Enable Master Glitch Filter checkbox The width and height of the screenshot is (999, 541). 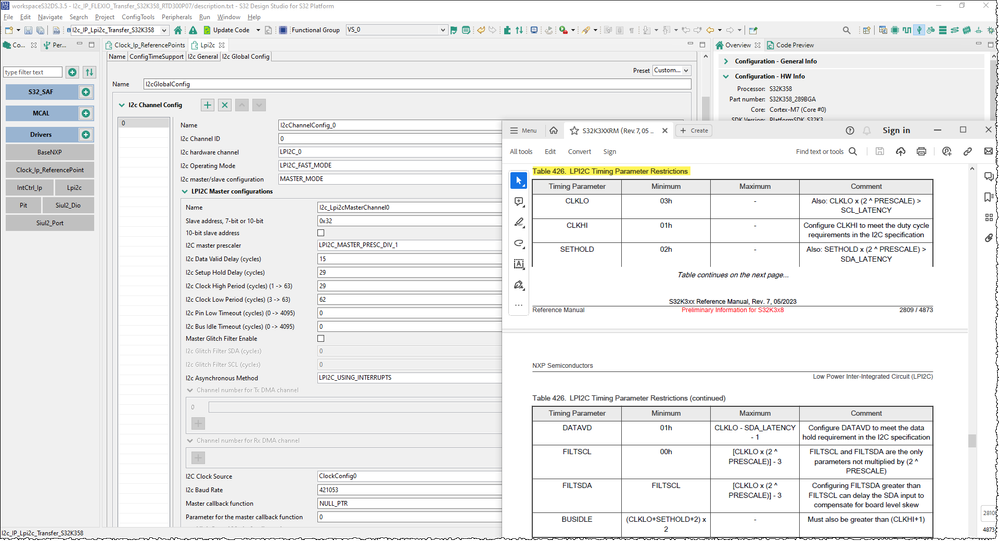(x=320, y=339)
